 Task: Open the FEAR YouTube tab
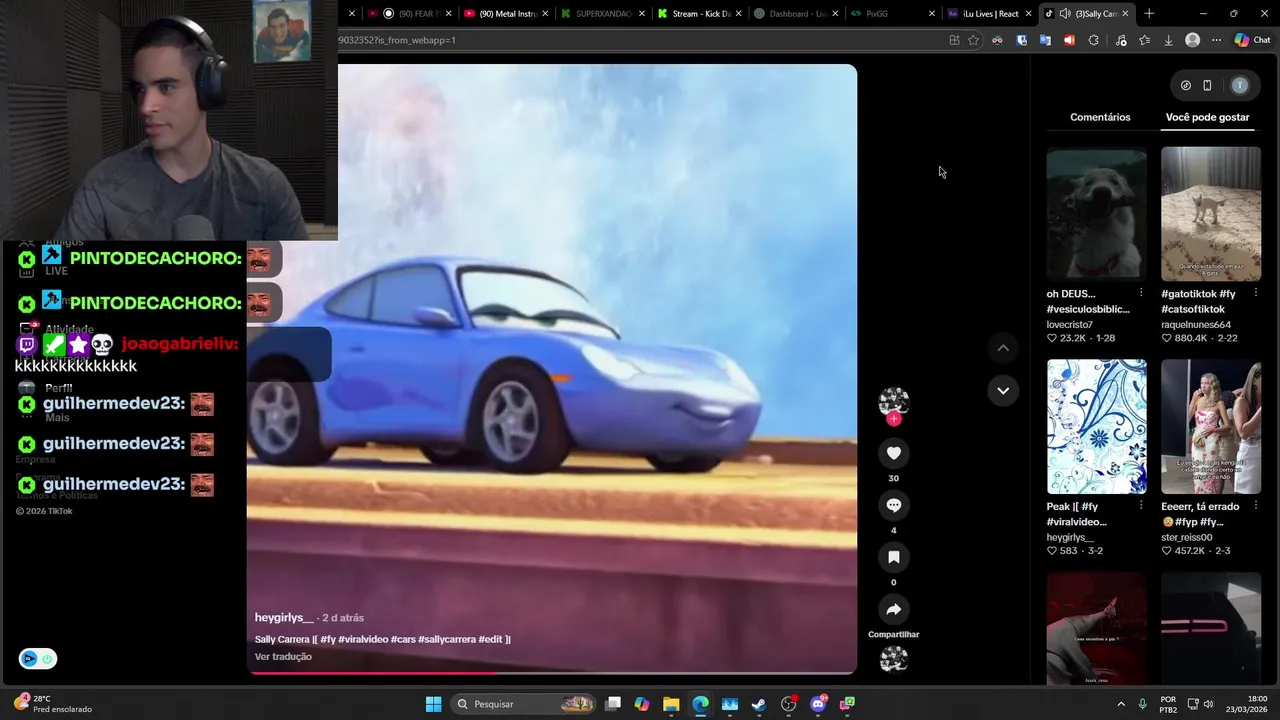[x=409, y=14]
